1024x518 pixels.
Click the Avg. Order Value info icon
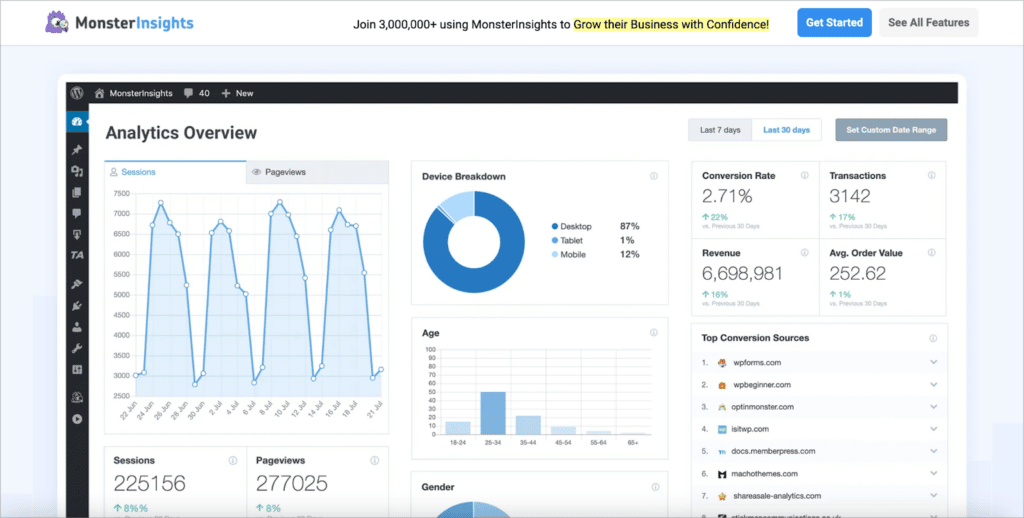(x=932, y=253)
